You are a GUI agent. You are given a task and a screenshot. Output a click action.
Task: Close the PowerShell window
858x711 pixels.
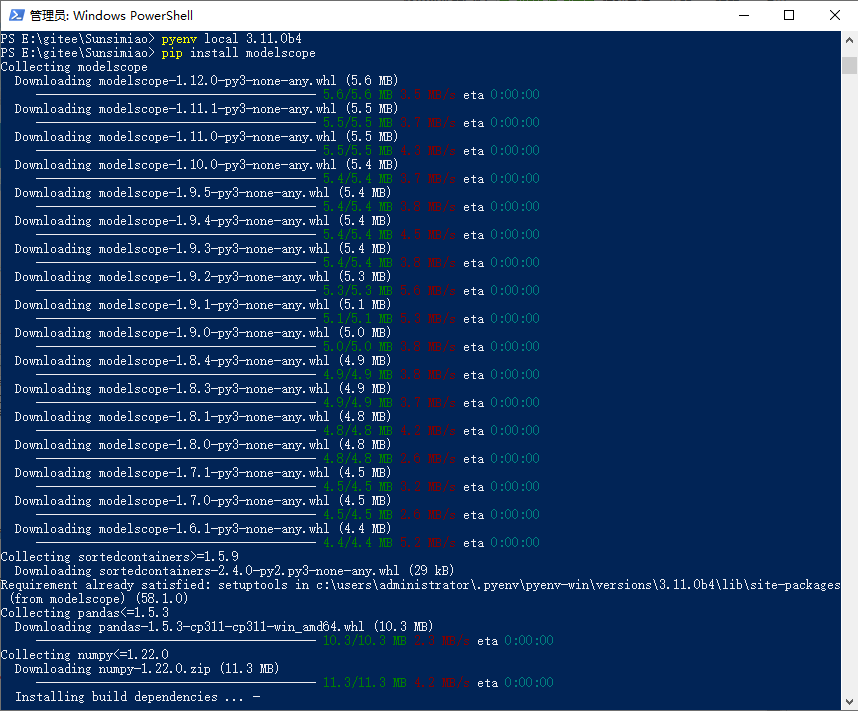point(834,15)
